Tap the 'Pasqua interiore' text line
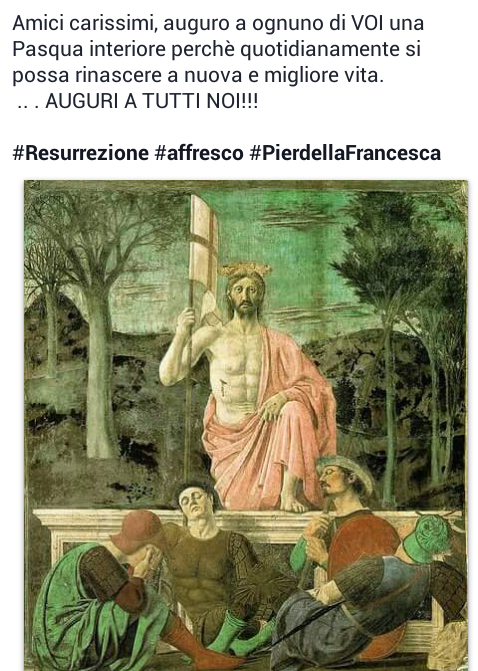This screenshot has width=478, height=671. tap(217, 50)
